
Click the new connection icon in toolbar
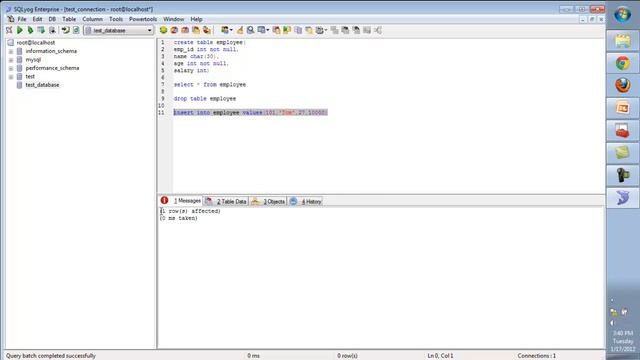[x=9, y=30]
